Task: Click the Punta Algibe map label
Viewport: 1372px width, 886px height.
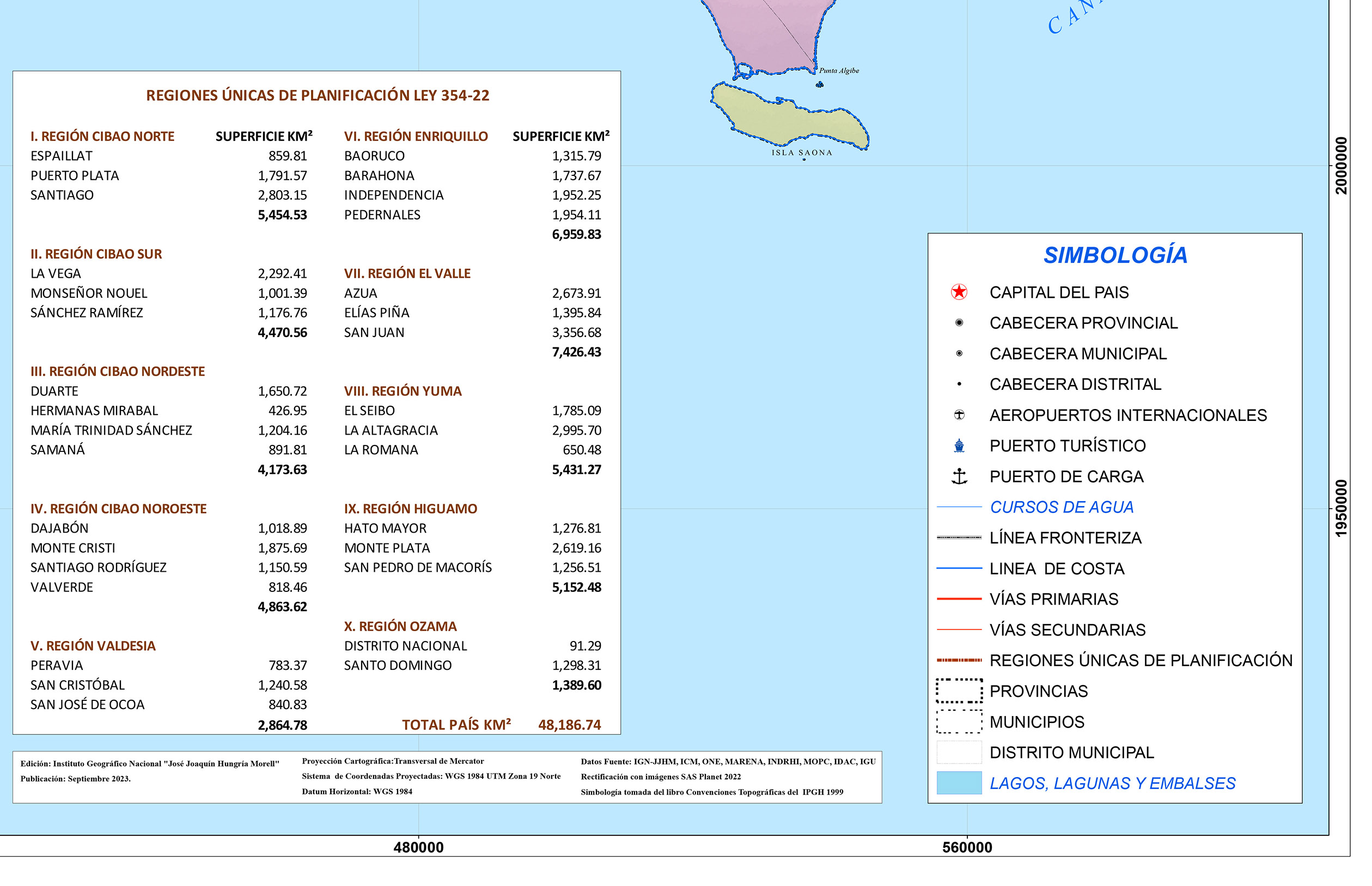Action: coord(839,71)
